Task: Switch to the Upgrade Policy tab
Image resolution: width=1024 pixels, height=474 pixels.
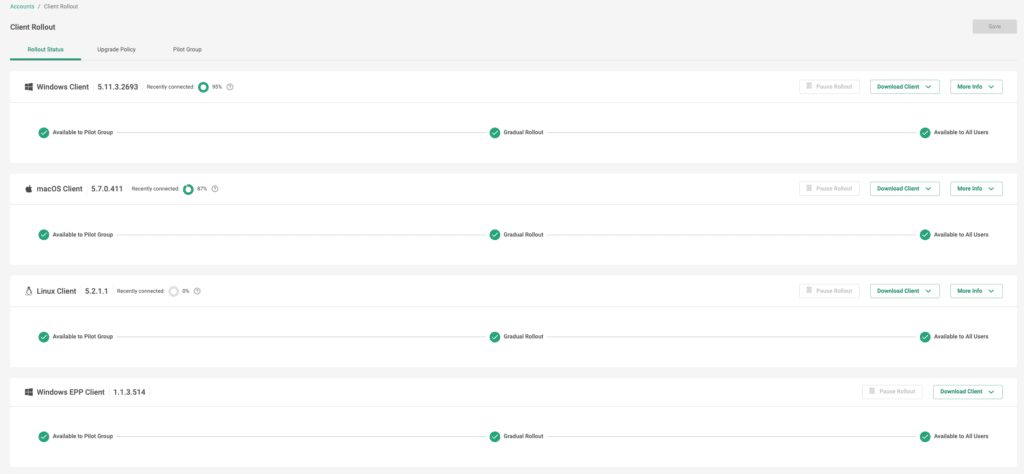Action: pyautogui.click(x=116, y=49)
